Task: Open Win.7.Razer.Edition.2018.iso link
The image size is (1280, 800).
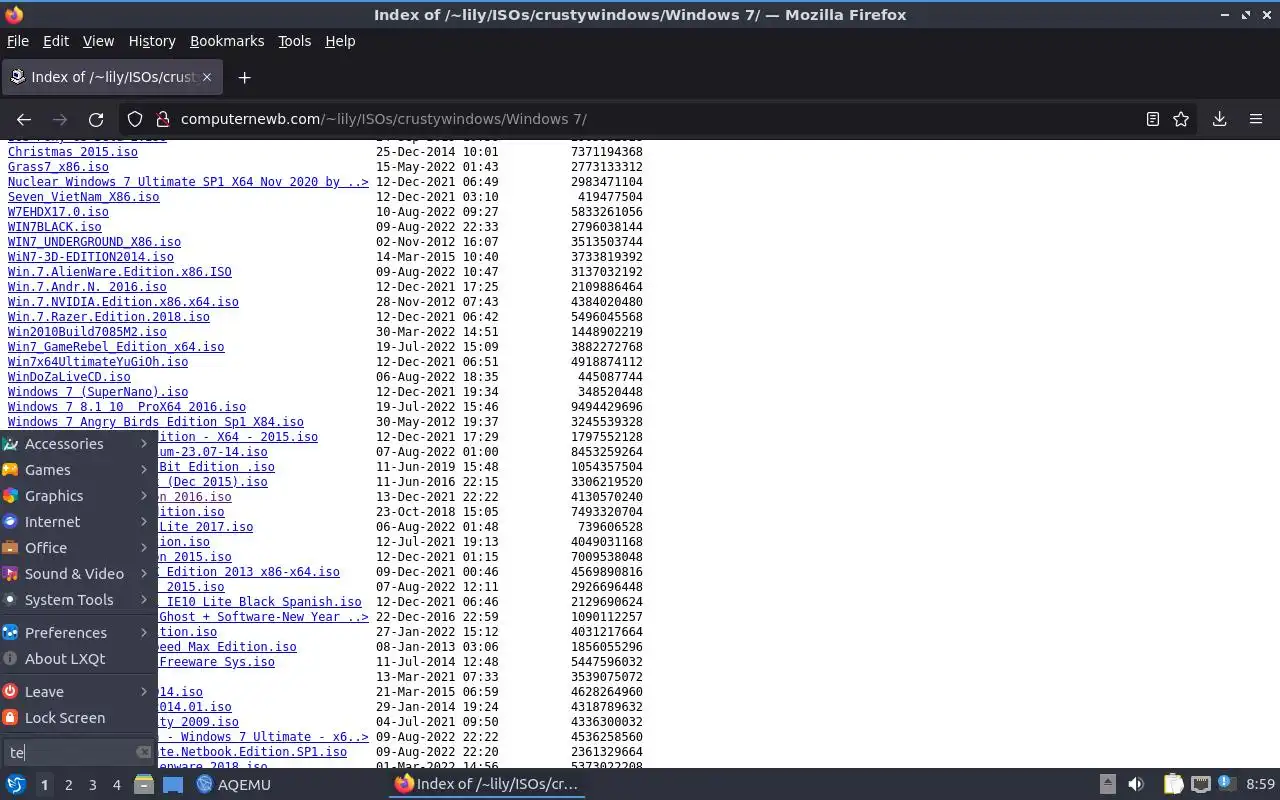Action: coord(109,317)
